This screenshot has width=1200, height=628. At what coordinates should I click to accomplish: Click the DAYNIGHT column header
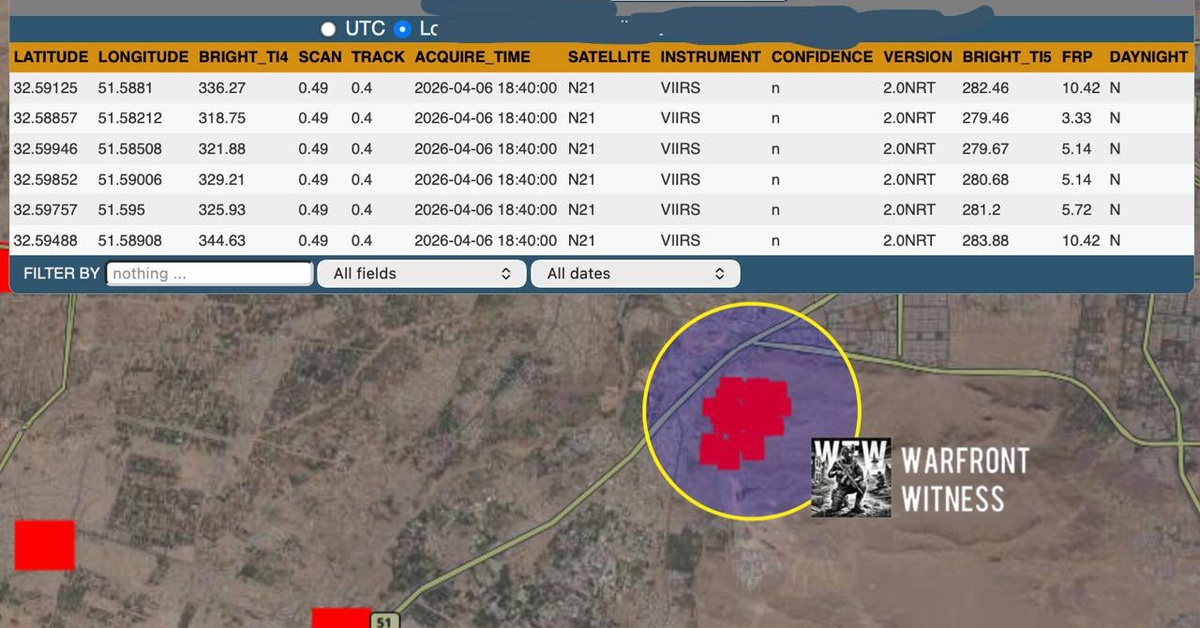point(1148,57)
